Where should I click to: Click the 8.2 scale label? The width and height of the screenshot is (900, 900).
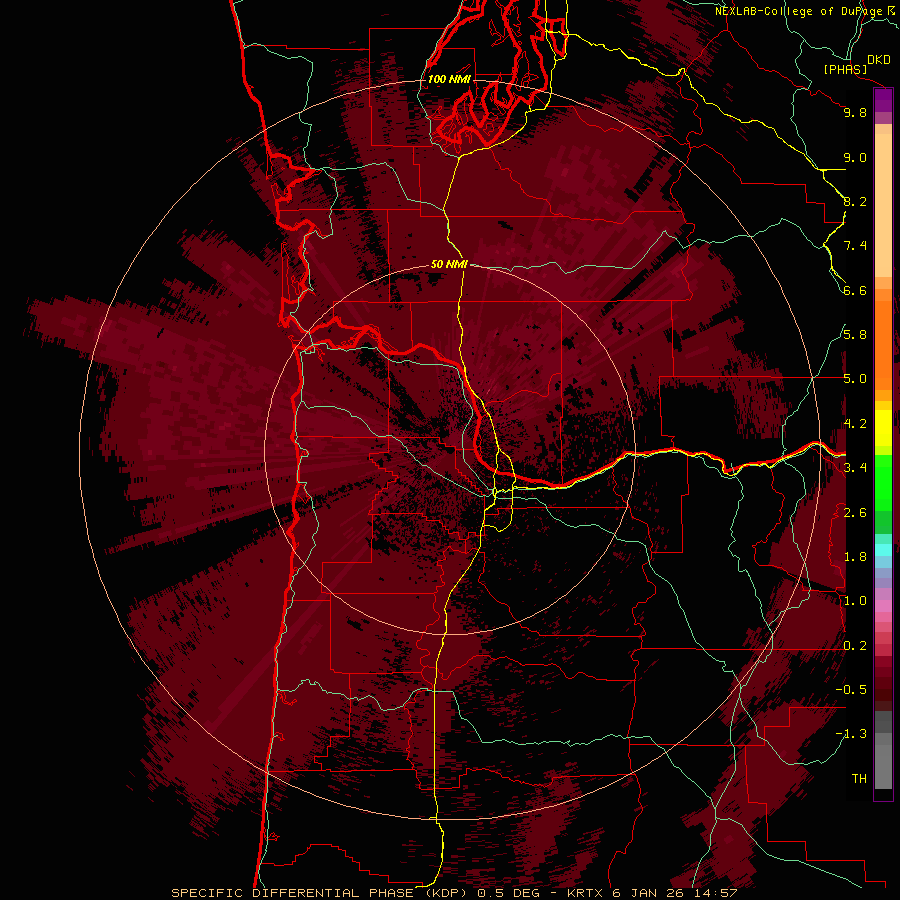click(x=855, y=201)
